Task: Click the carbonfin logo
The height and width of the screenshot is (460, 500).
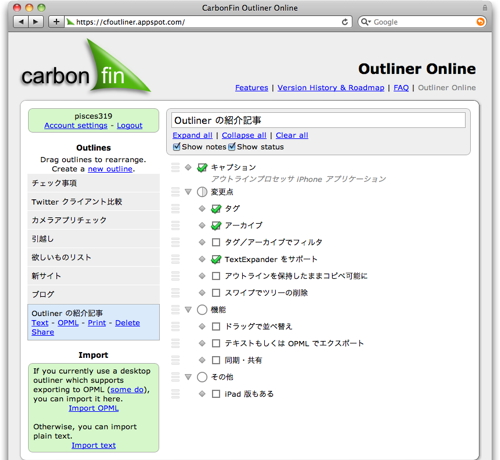Action: [86, 67]
